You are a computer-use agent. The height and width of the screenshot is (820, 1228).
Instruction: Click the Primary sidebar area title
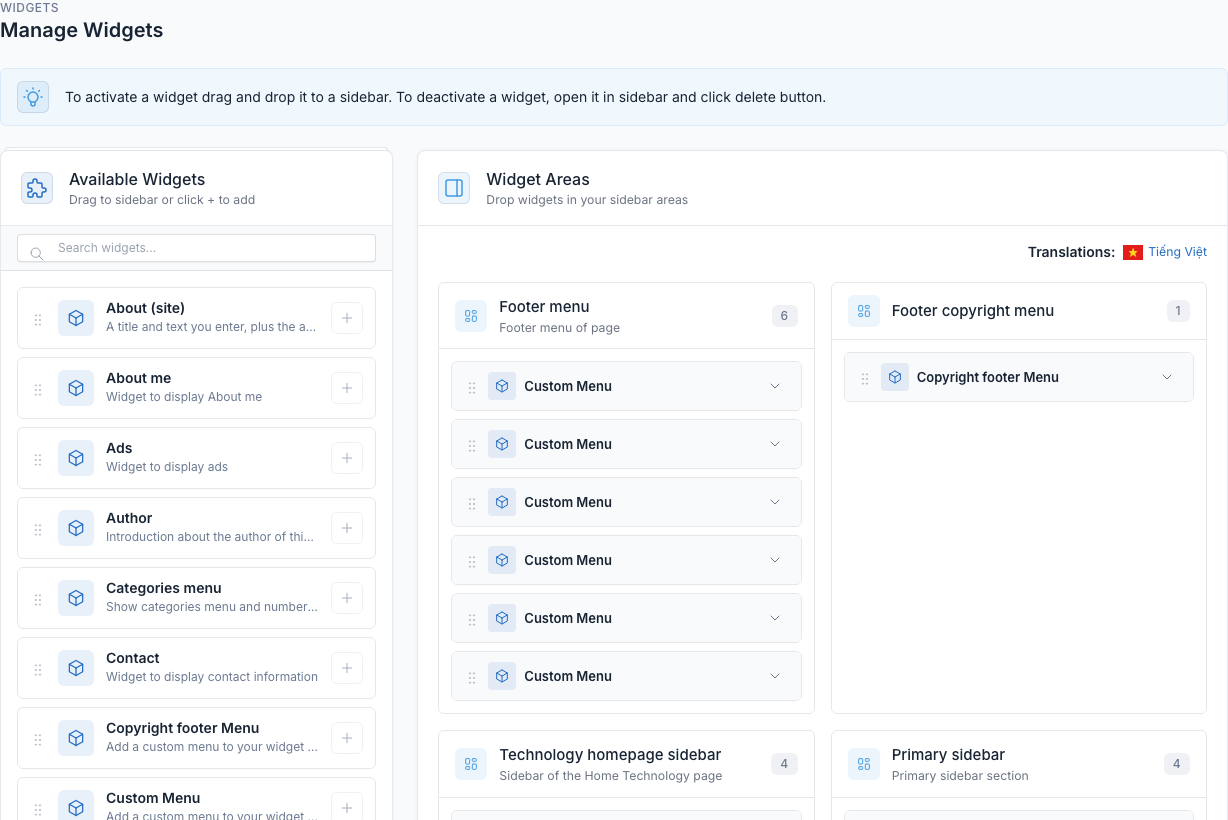[x=948, y=755]
